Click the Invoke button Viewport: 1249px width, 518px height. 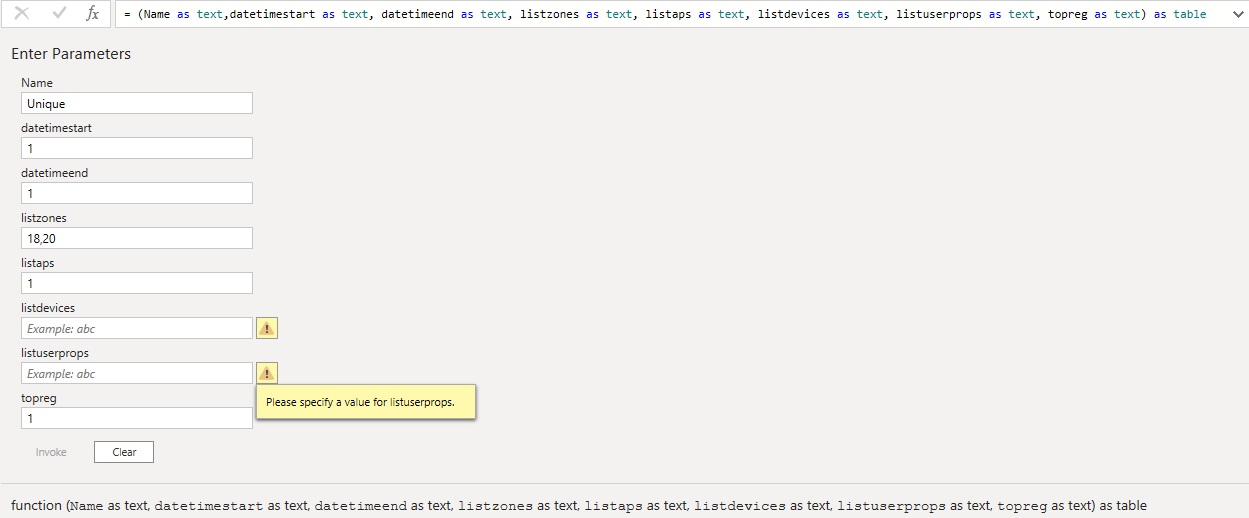point(51,452)
